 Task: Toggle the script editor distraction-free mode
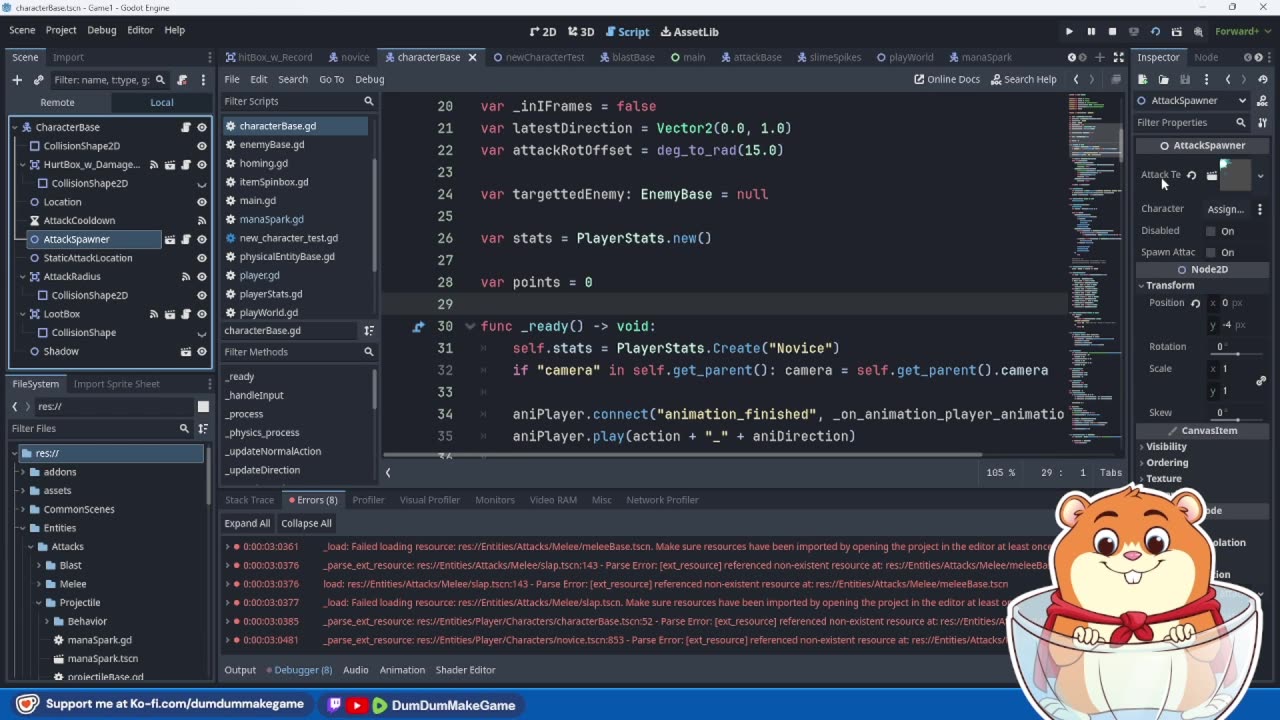[1119, 57]
